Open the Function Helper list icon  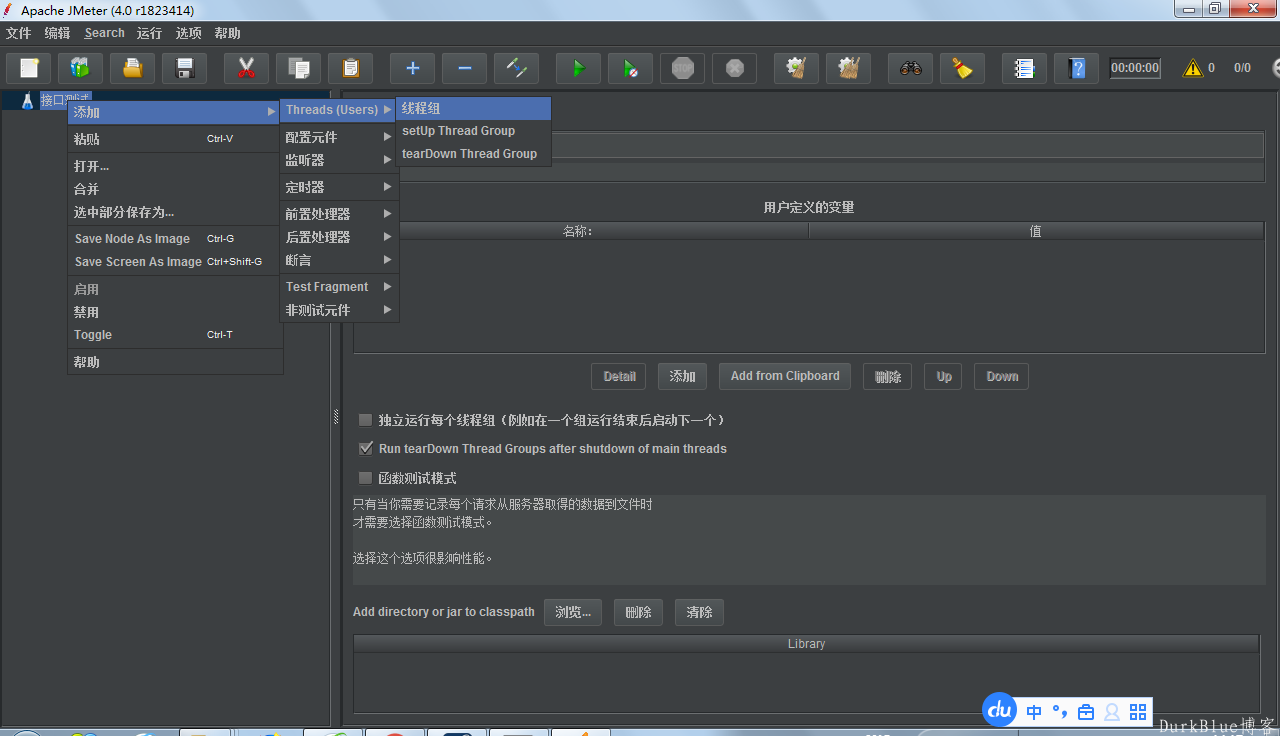(x=1024, y=68)
